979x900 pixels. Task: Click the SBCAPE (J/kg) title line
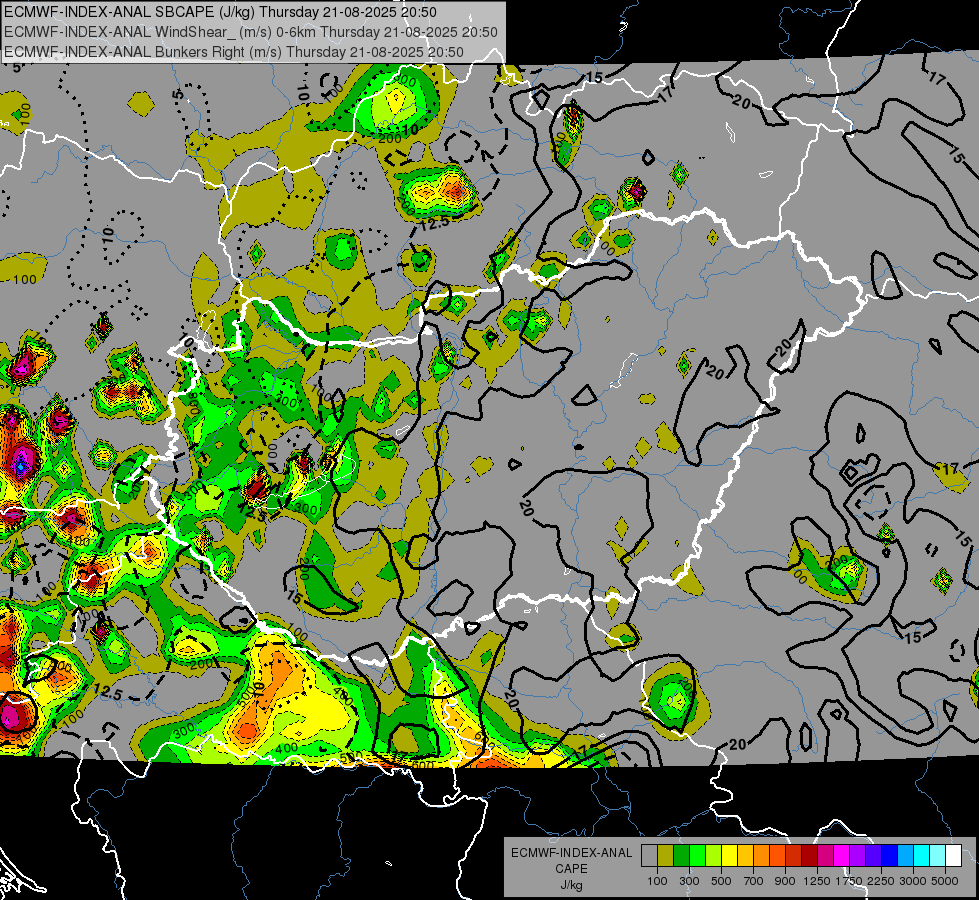click(220, 12)
